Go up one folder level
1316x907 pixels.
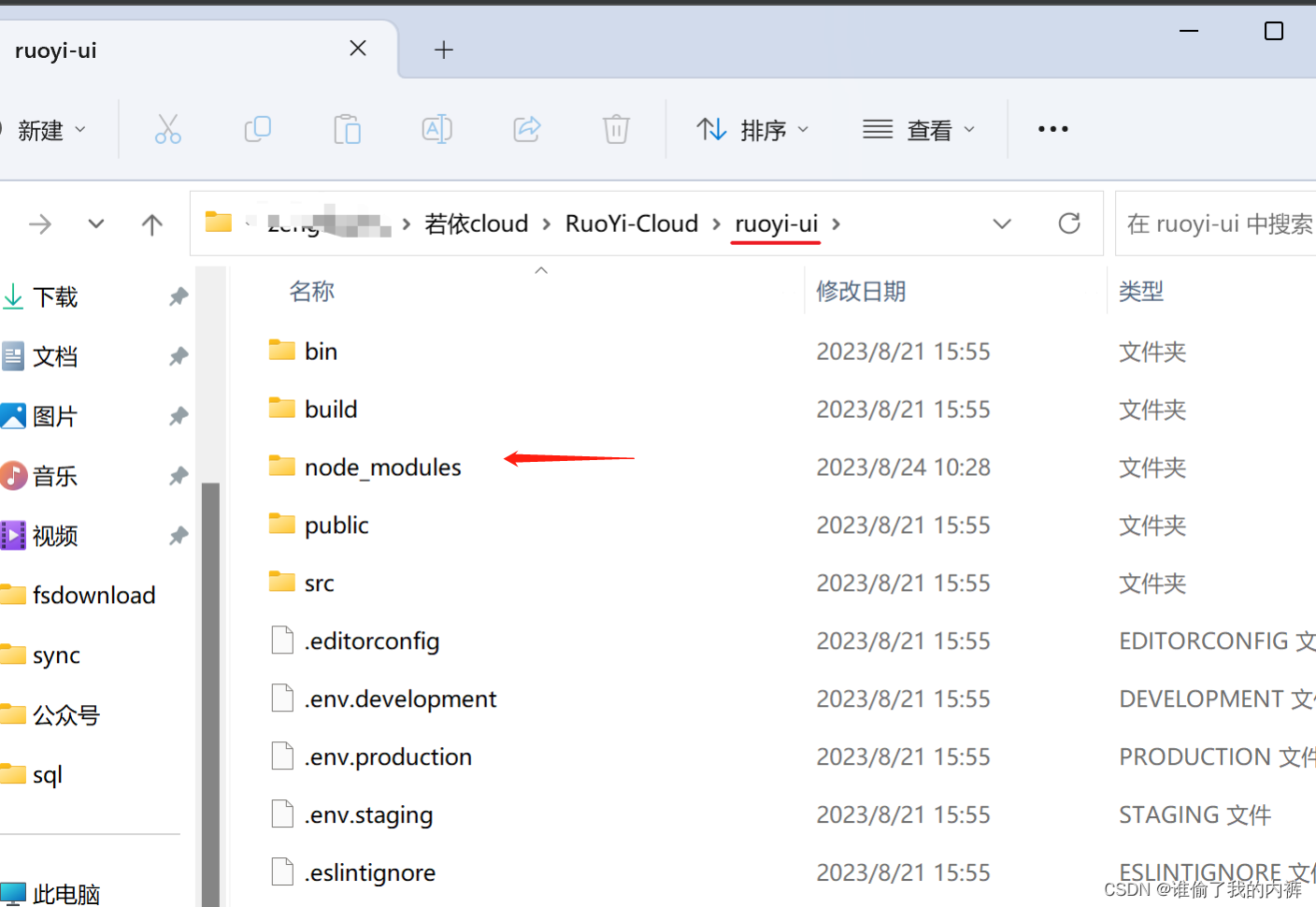(152, 224)
